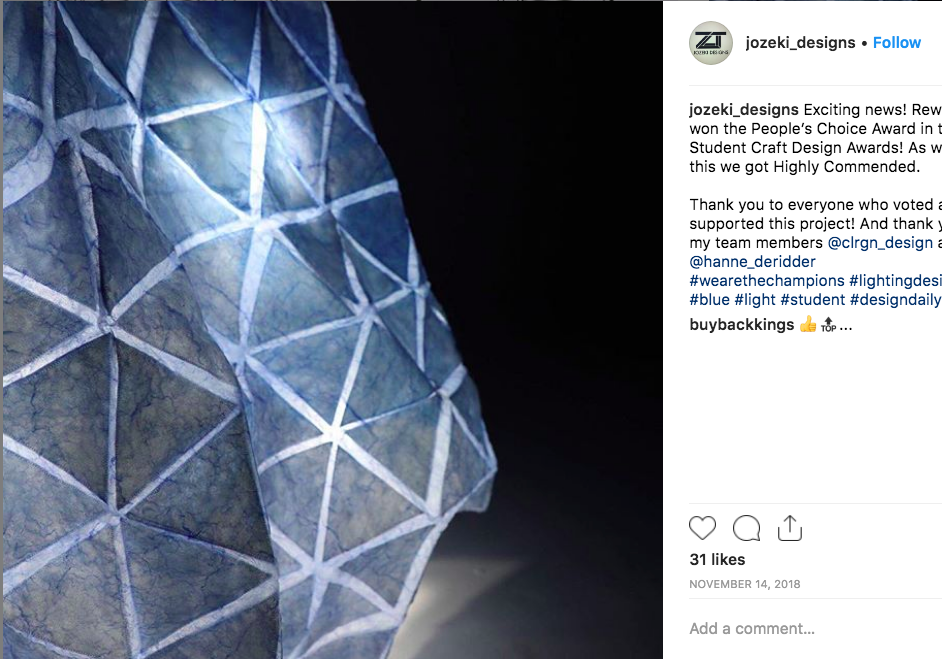Open the #light hashtag
Image resolution: width=942 pixels, height=659 pixels.
click(x=755, y=299)
